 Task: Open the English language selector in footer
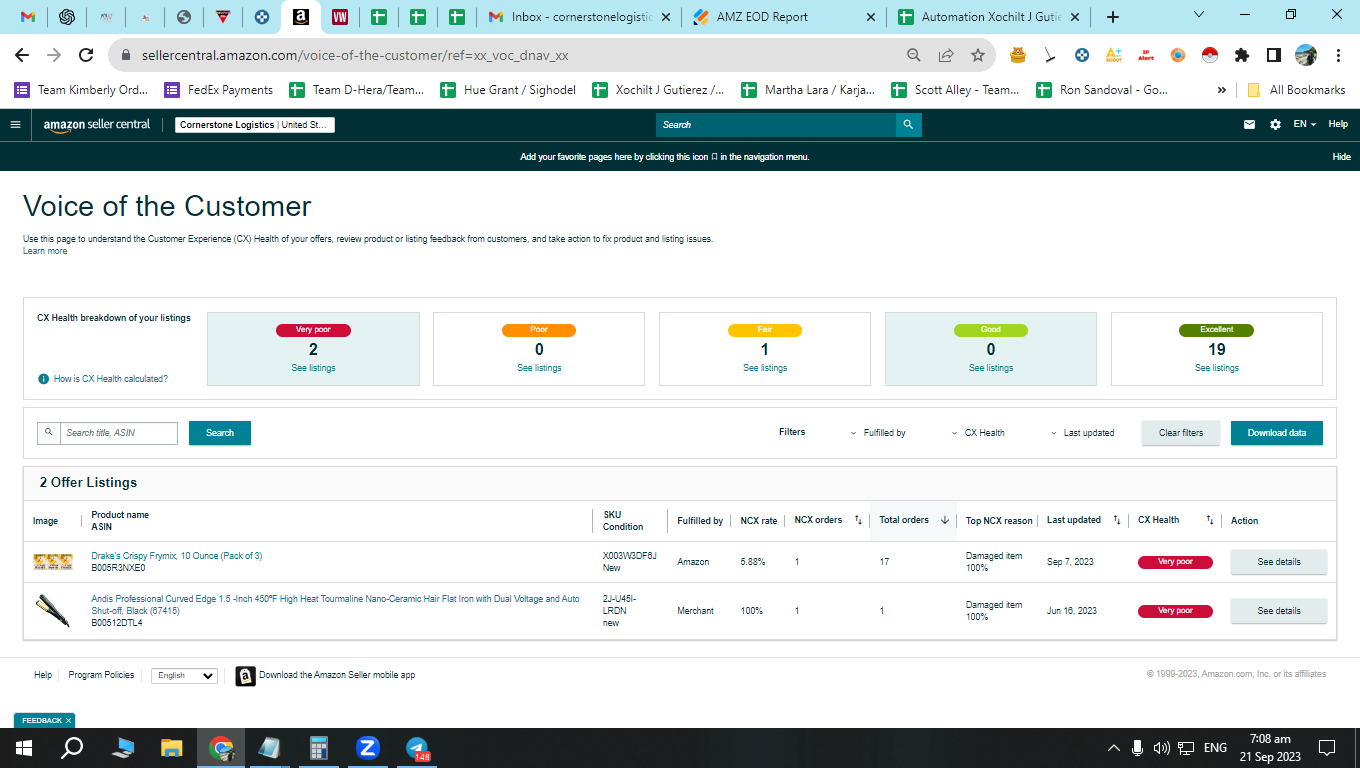[184, 675]
